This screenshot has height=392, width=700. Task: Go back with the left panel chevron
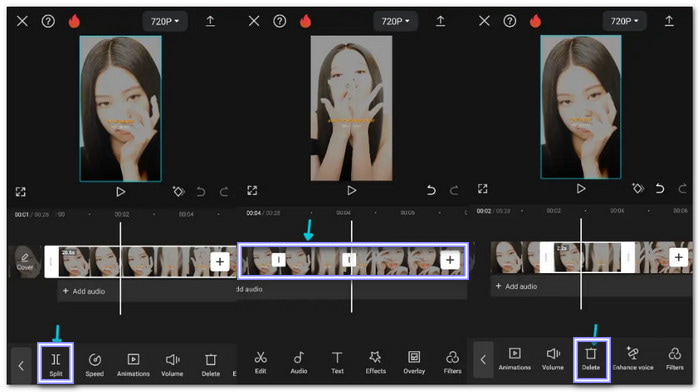(21, 366)
